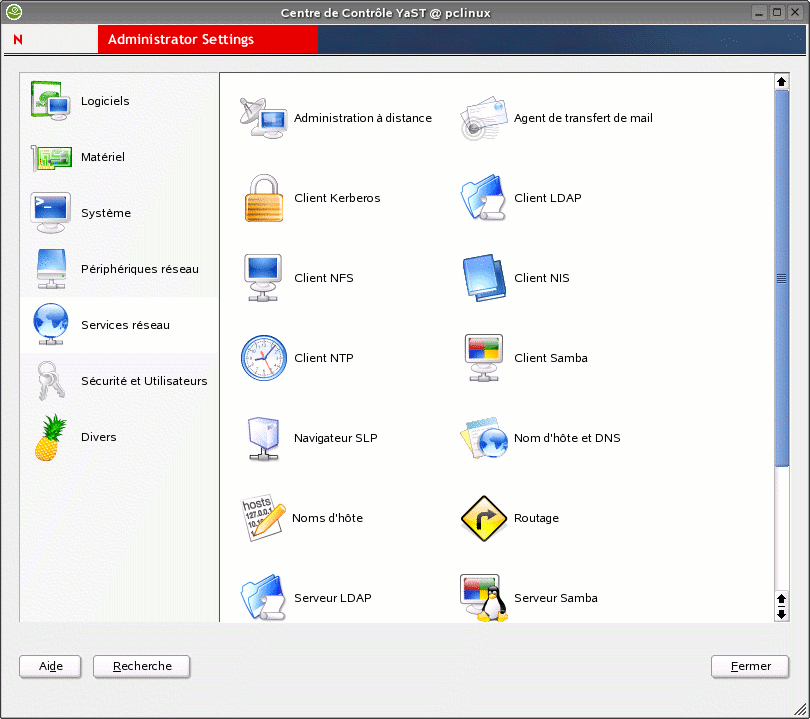
Task: Click the Administration à distance text
Action: [363, 118]
